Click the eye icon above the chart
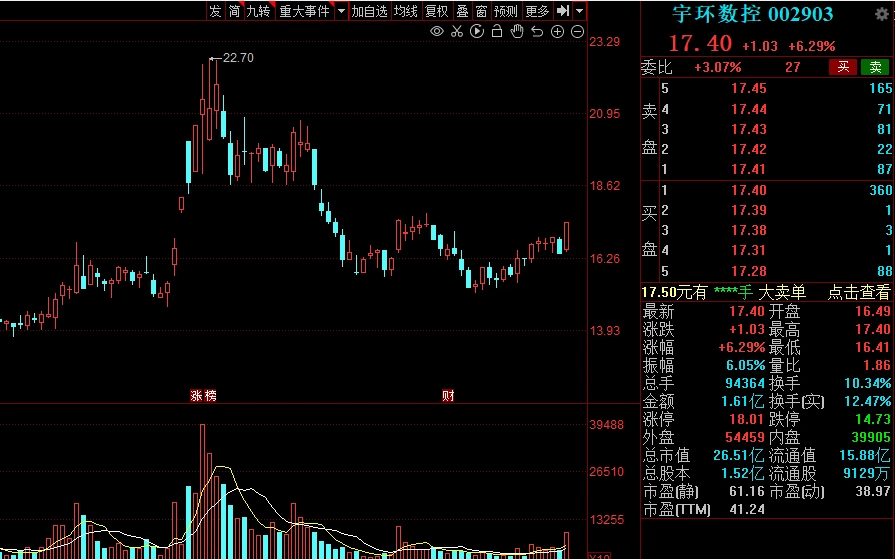The width and height of the screenshot is (895, 559). tap(437, 32)
